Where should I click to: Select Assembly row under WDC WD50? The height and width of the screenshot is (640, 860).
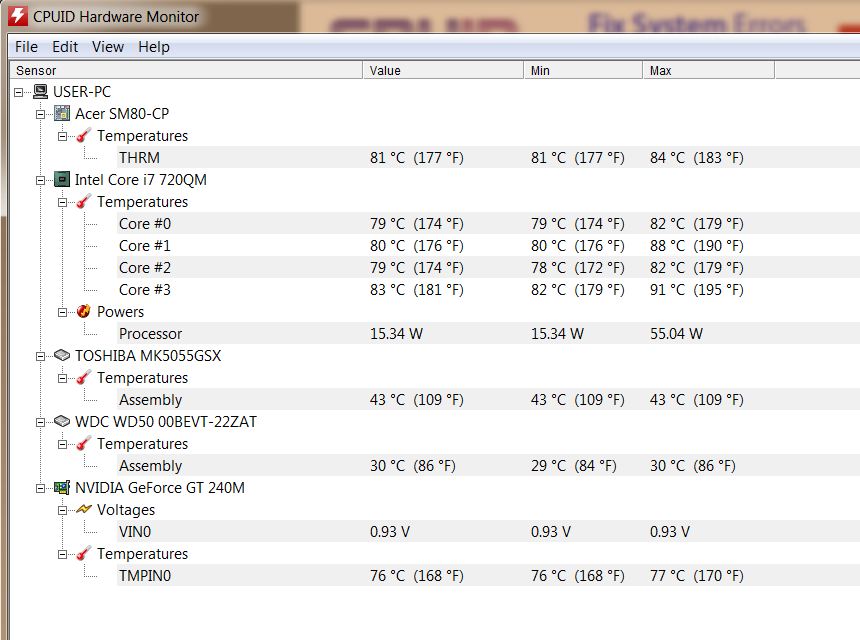click(488, 466)
